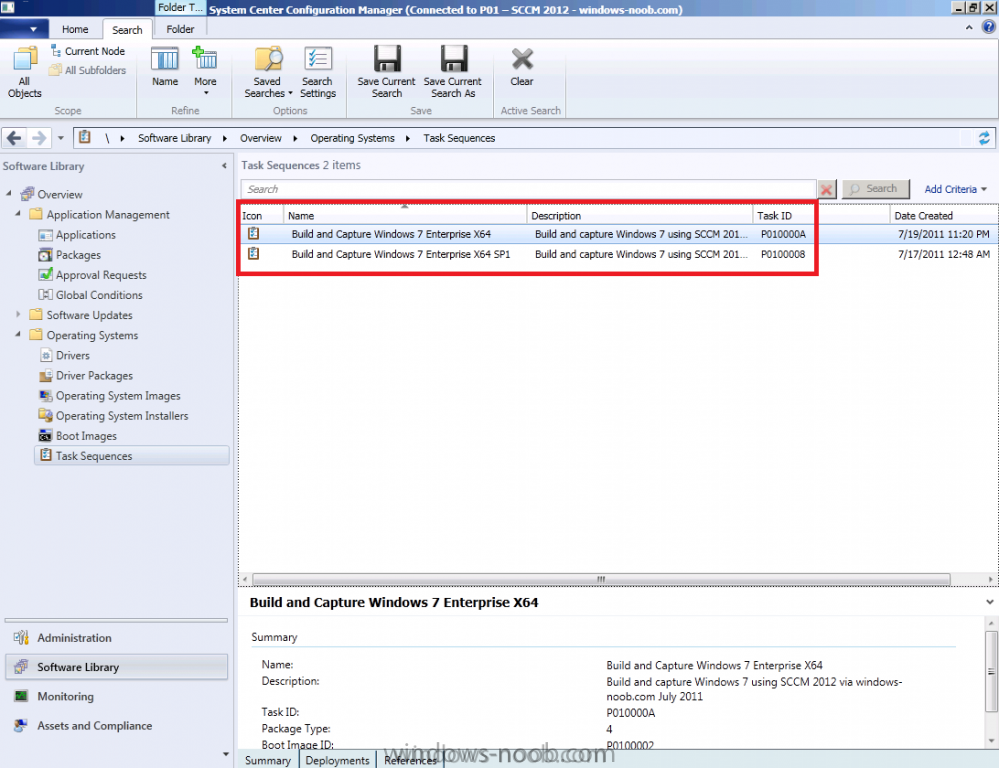Open the Folder ribbon tab
Viewport: 999px width, 768px height.
point(180,29)
